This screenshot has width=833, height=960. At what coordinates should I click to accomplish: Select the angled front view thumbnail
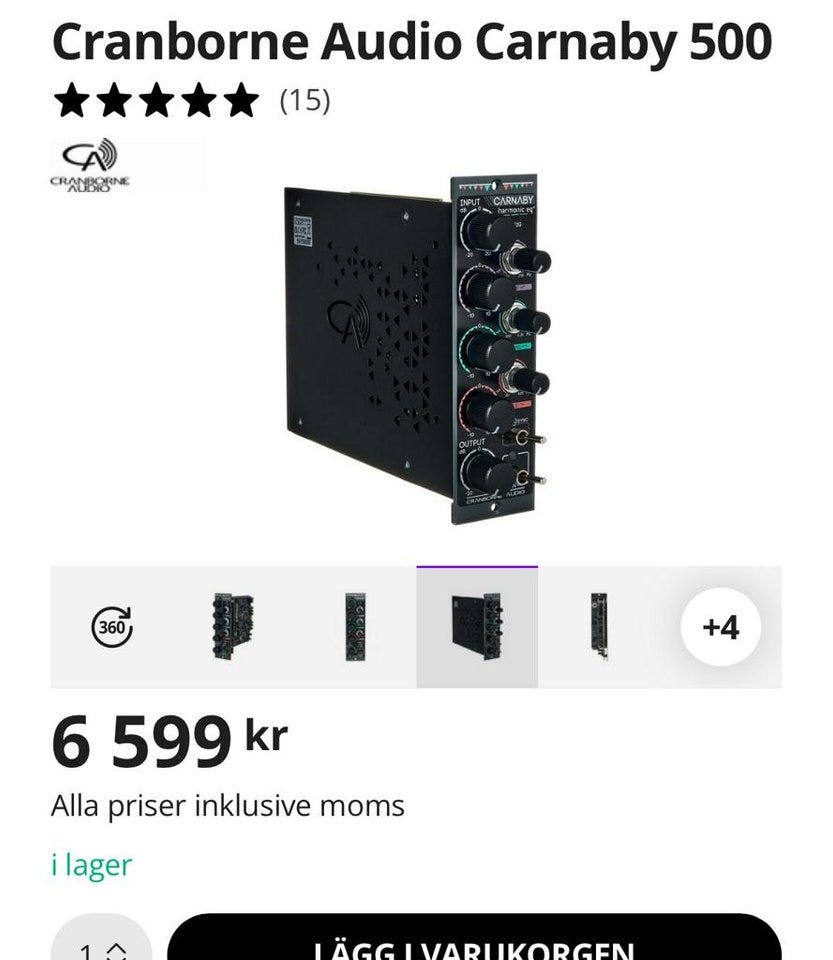click(x=233, y=627)
